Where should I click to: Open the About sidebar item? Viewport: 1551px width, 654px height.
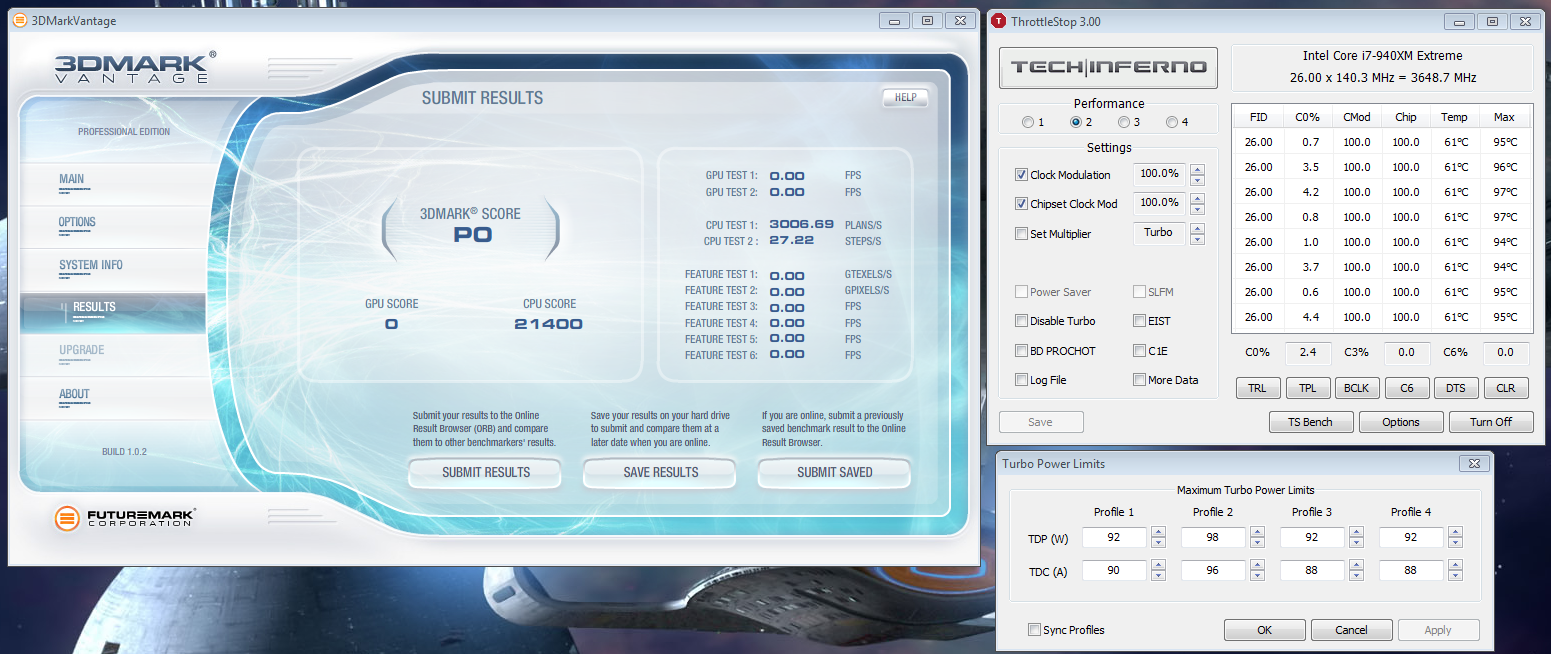click(74, 394)
